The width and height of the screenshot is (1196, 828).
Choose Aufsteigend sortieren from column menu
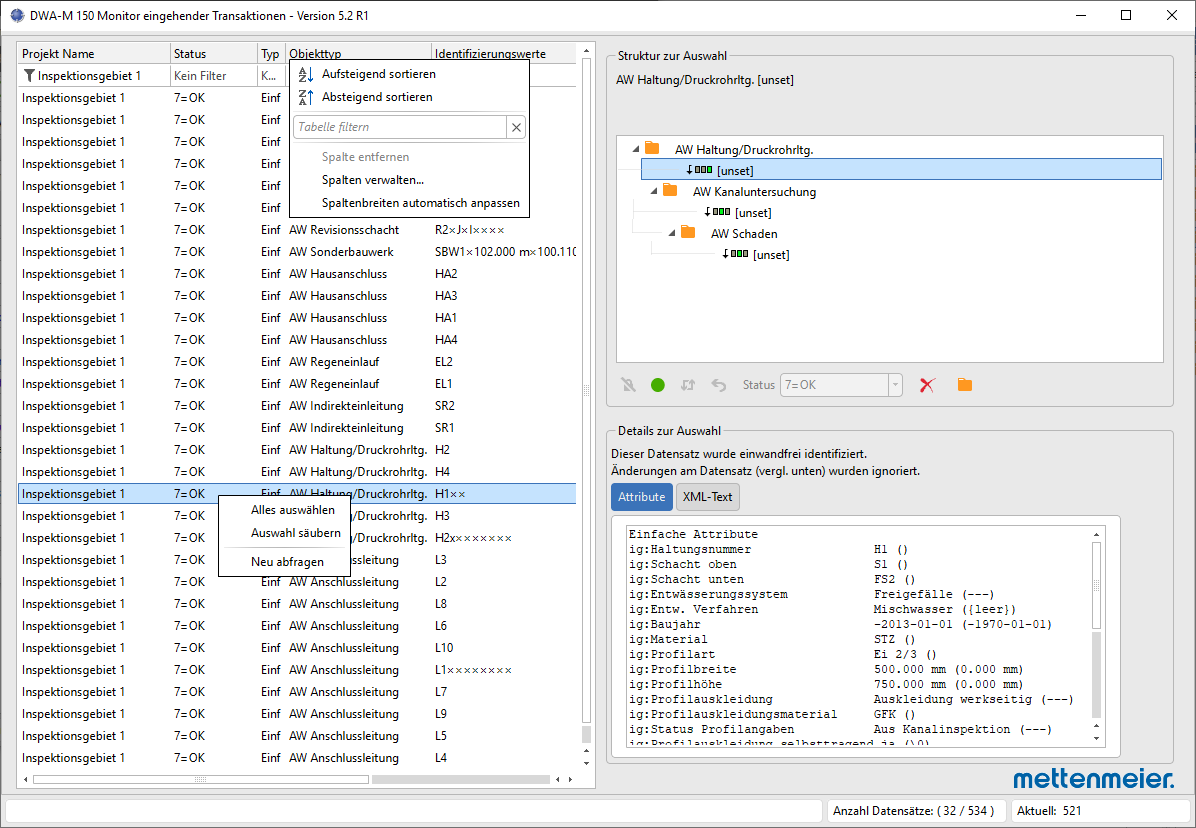pyautogui.click(x=378, y=74)
